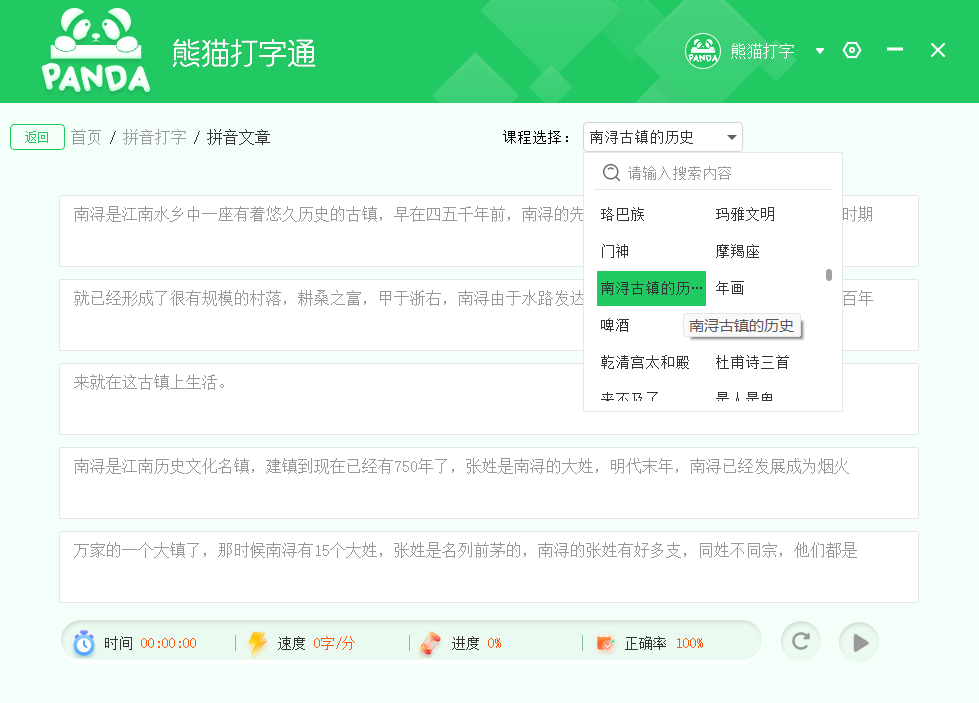Image resolution: width=979 pixels, height=703 pixels.
Task: Select 乾清宫太和殿 from course list
Action: pos(645,362)
